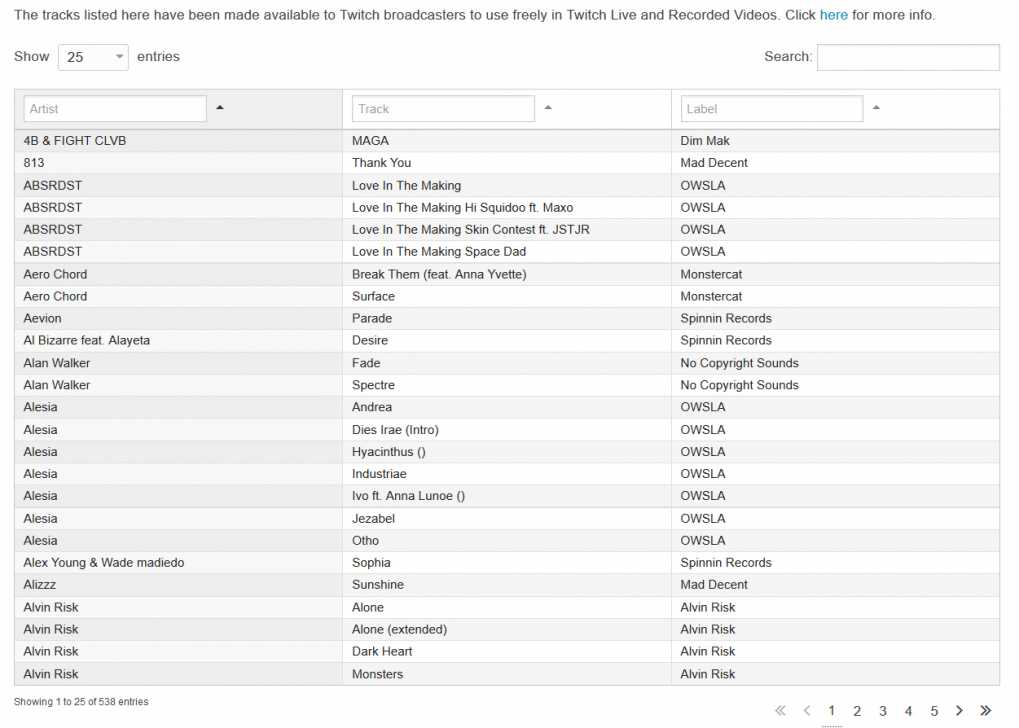This screenshot has width=1019, height=728.
Task: Click the 'Dies Irae (Intro)' track cell
Action: pos(506,430)
